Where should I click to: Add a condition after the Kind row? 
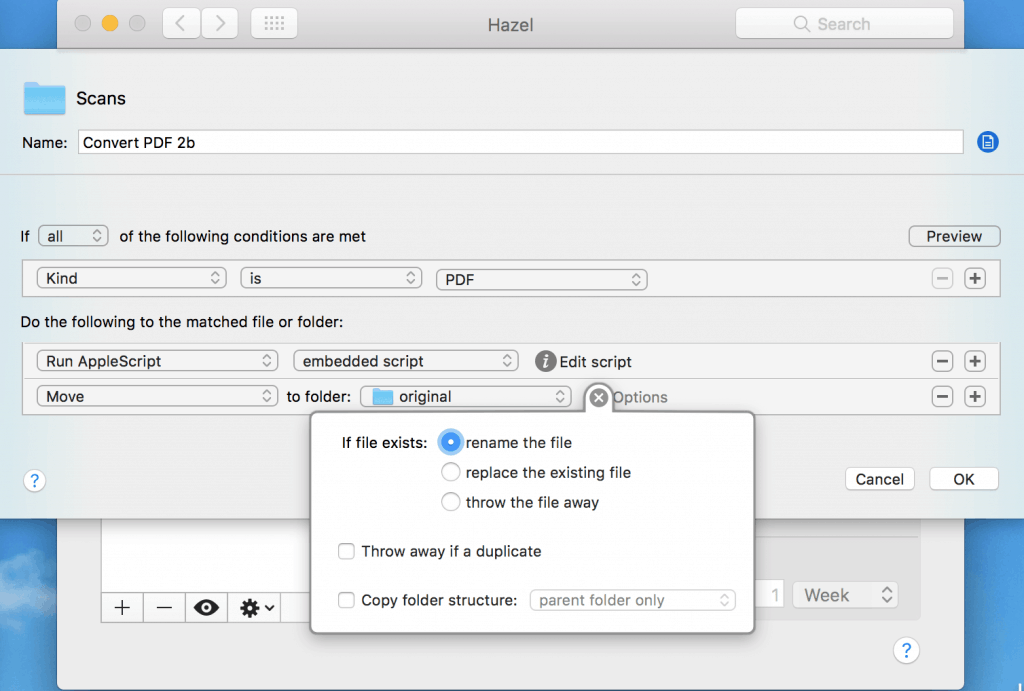(x=975, y=279)
